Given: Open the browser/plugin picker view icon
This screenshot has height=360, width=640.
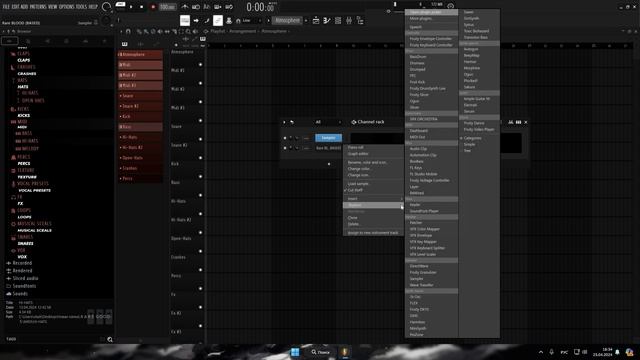Looking at the screenshot, I should coord(360,20).
